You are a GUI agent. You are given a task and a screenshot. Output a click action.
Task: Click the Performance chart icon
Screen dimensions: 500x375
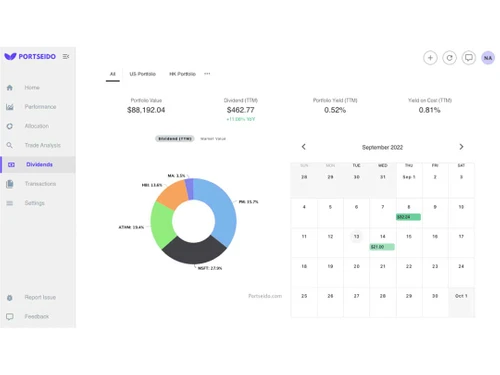point(10,107)
